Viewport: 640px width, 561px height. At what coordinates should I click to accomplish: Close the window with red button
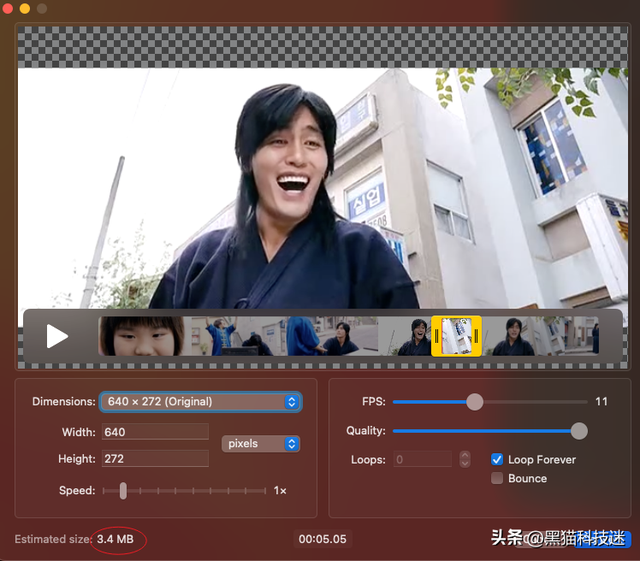coord(9,8)
